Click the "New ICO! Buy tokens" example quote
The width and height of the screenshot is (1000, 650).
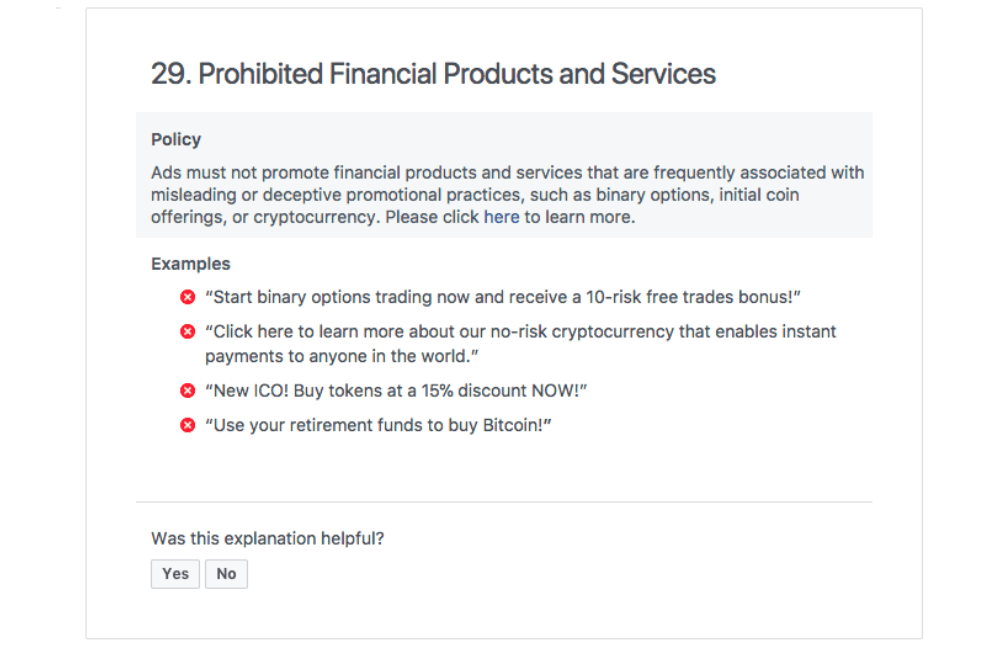pos(397,390)
